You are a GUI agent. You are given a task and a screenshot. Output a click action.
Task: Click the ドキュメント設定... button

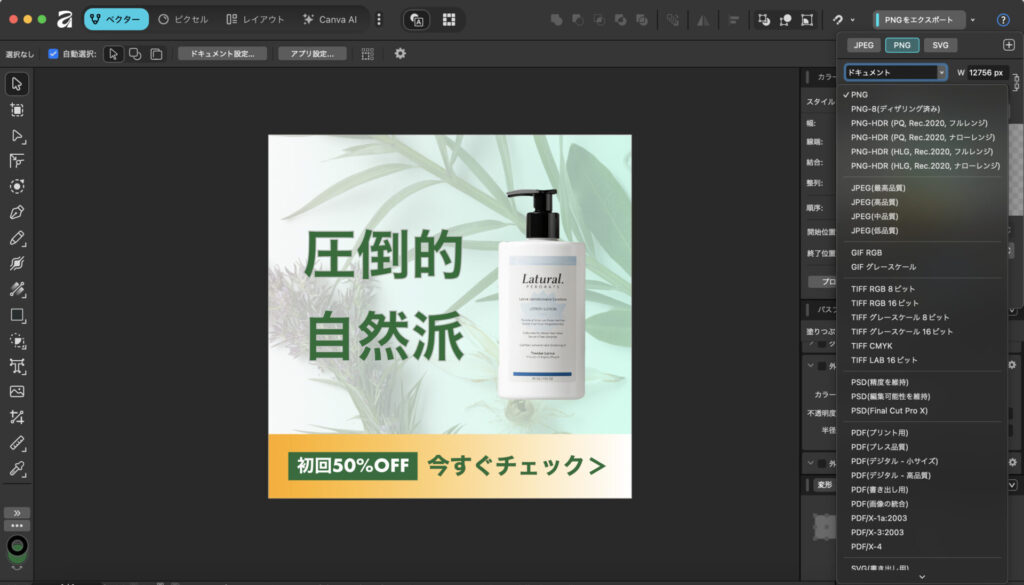point(222,54)
